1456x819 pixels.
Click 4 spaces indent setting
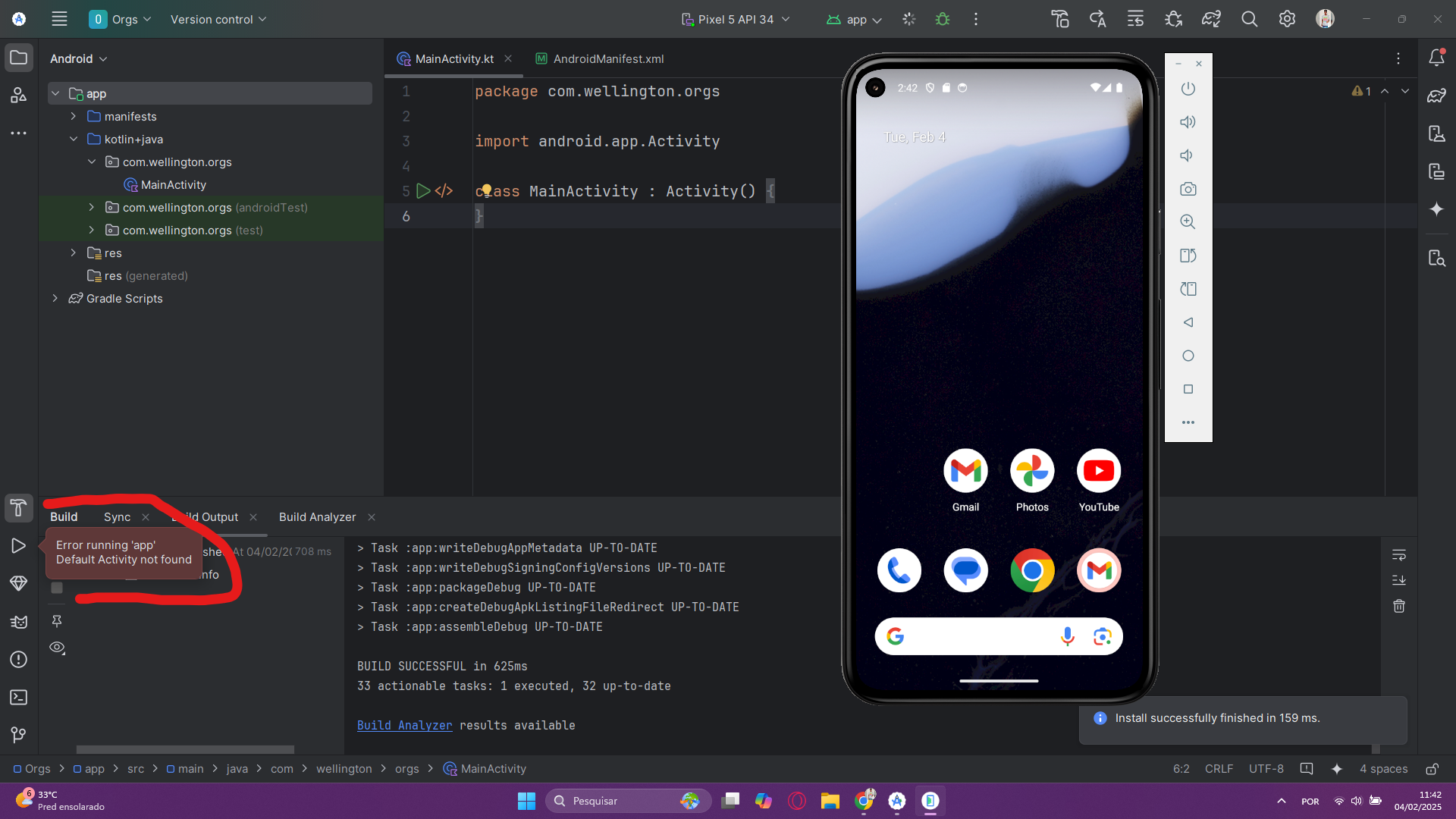coord(1383,769)
